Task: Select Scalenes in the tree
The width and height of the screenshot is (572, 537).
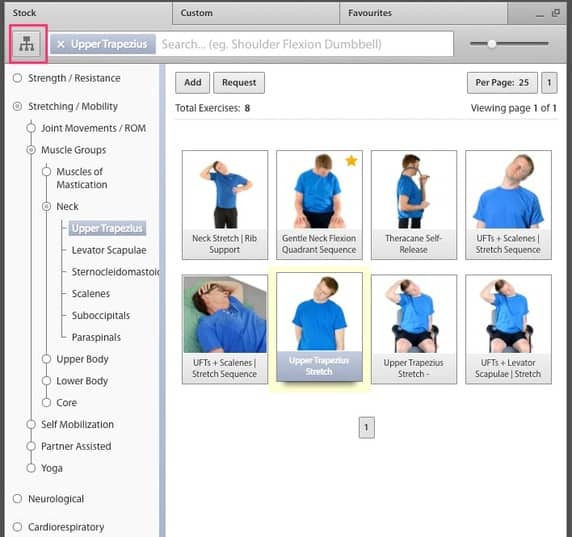Action: click(x=90, y=294)
